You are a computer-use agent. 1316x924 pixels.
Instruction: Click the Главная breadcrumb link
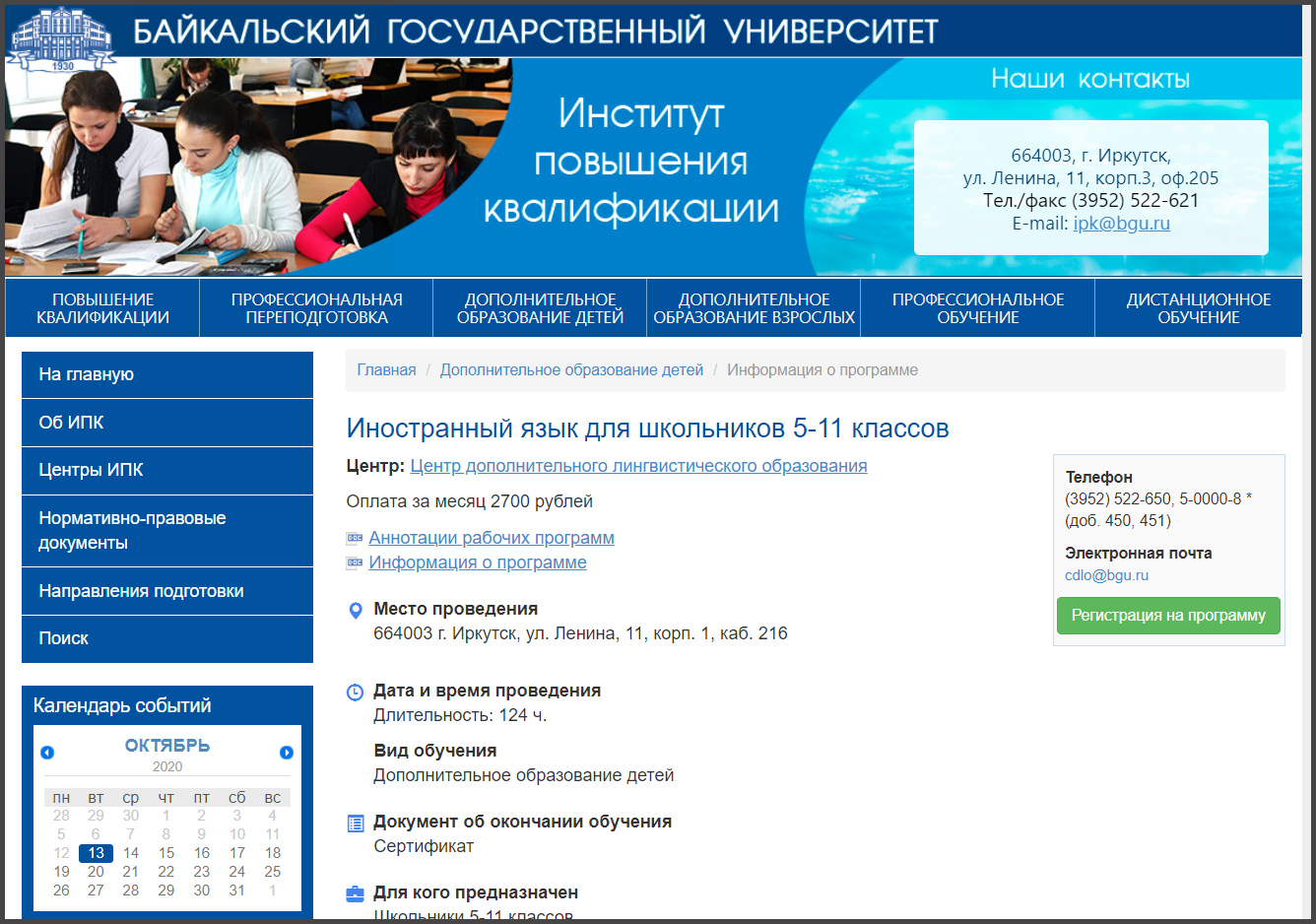point(386,370)
